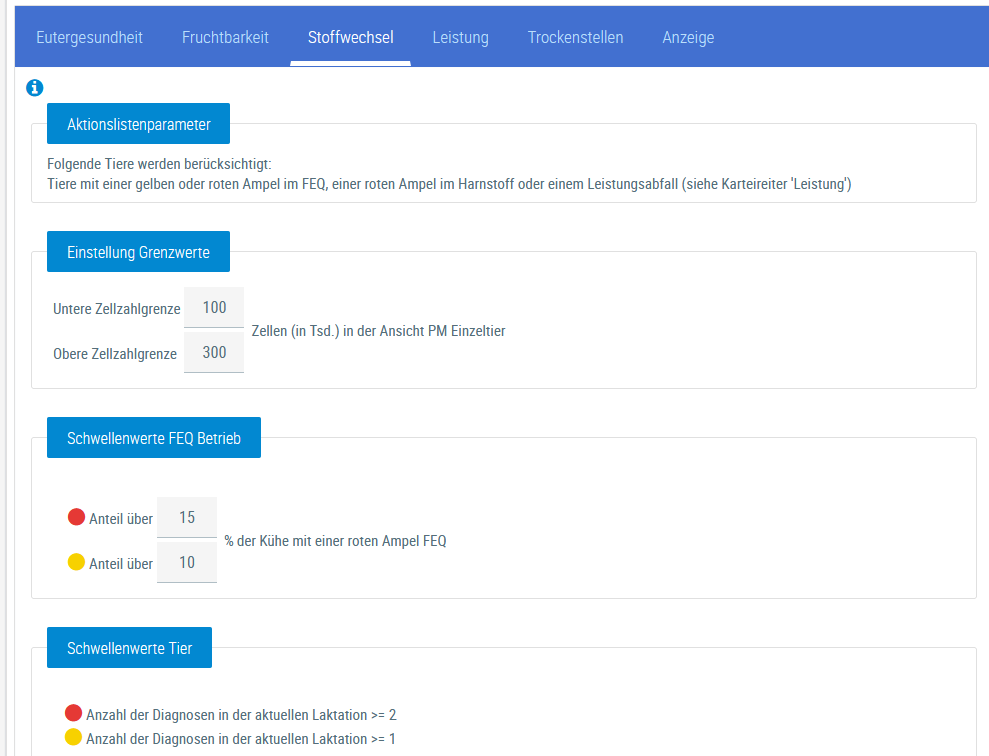The image size is (989, 756).
Task: Click yellow indicator for Diagnosen >= 1
Action: tap(73, 738)
